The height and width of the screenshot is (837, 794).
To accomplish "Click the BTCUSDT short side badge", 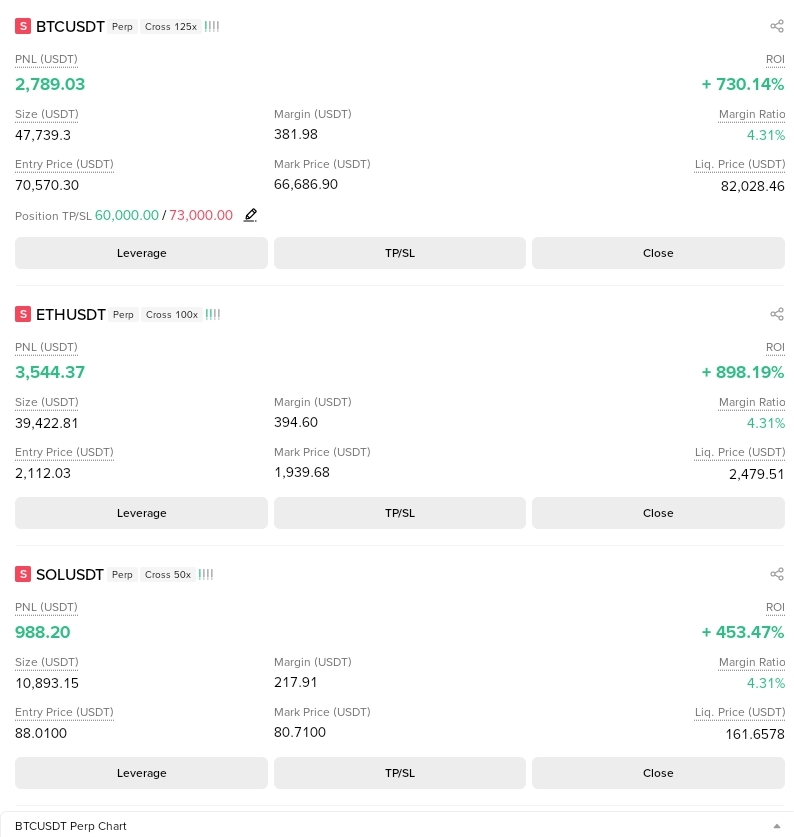I will (23, 26).
